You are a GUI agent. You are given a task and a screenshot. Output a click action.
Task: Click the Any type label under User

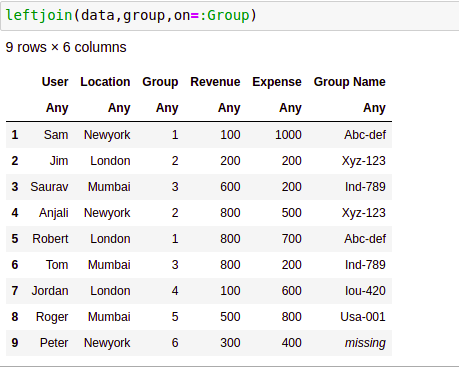click(x=57, y=108)
